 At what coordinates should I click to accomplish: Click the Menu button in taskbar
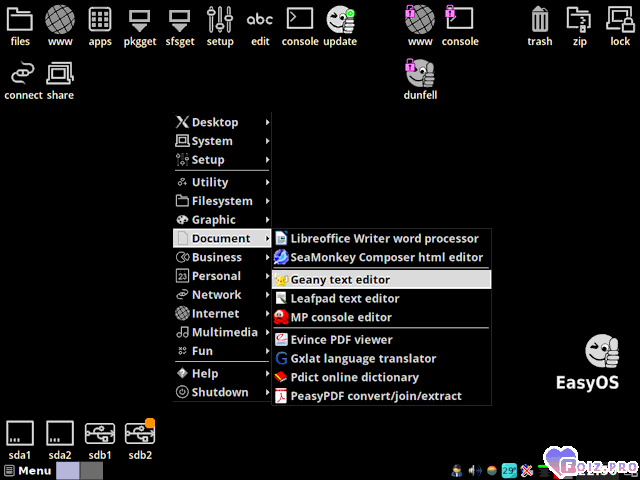[x=28, y=471]
